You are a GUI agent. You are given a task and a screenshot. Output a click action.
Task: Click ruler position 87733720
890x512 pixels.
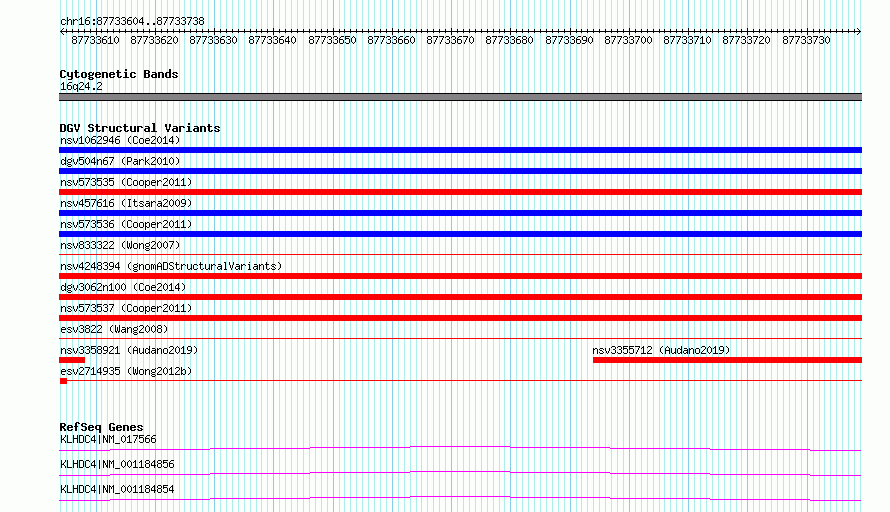coord(746,40)
